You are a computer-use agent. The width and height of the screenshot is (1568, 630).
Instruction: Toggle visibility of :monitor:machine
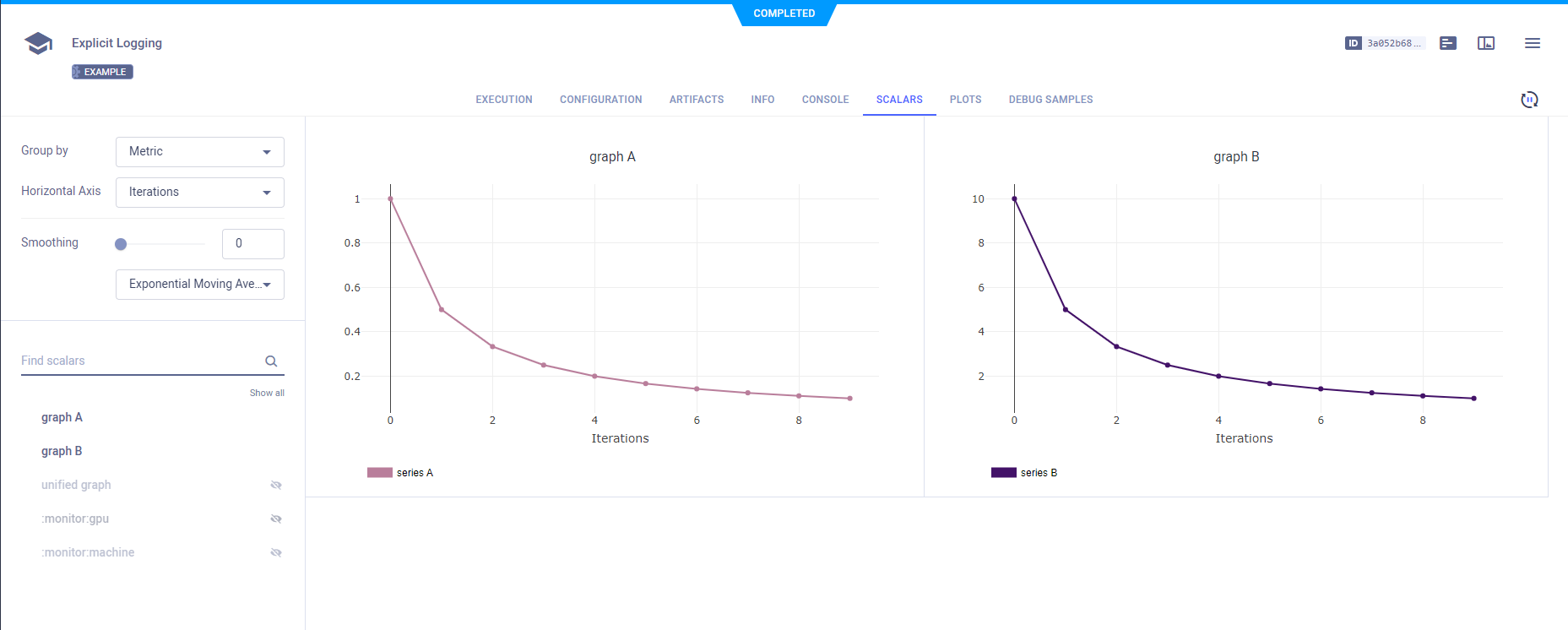tap(275, 553)
